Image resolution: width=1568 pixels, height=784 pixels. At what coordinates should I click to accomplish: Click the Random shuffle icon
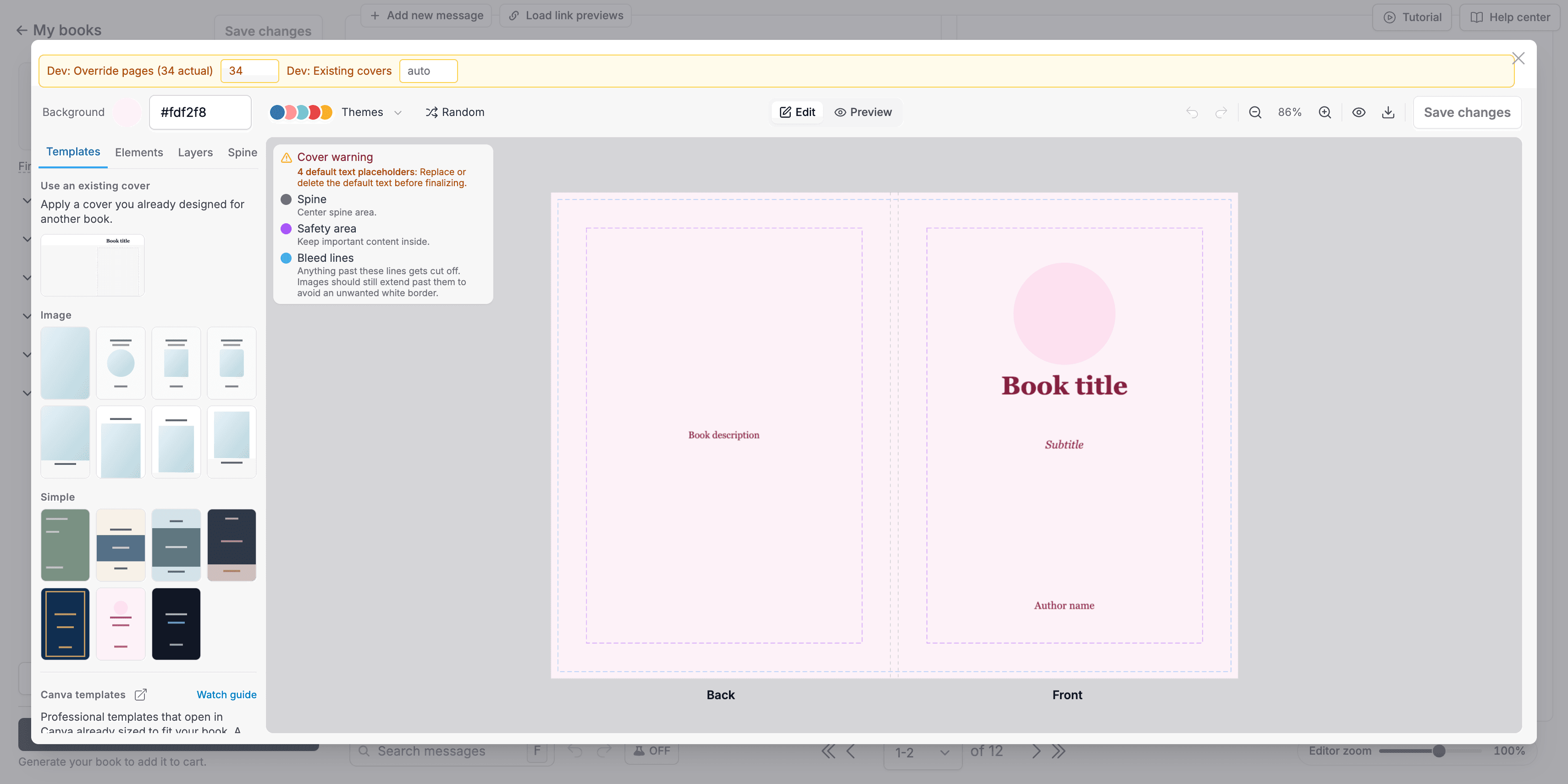tap(431, 112)
